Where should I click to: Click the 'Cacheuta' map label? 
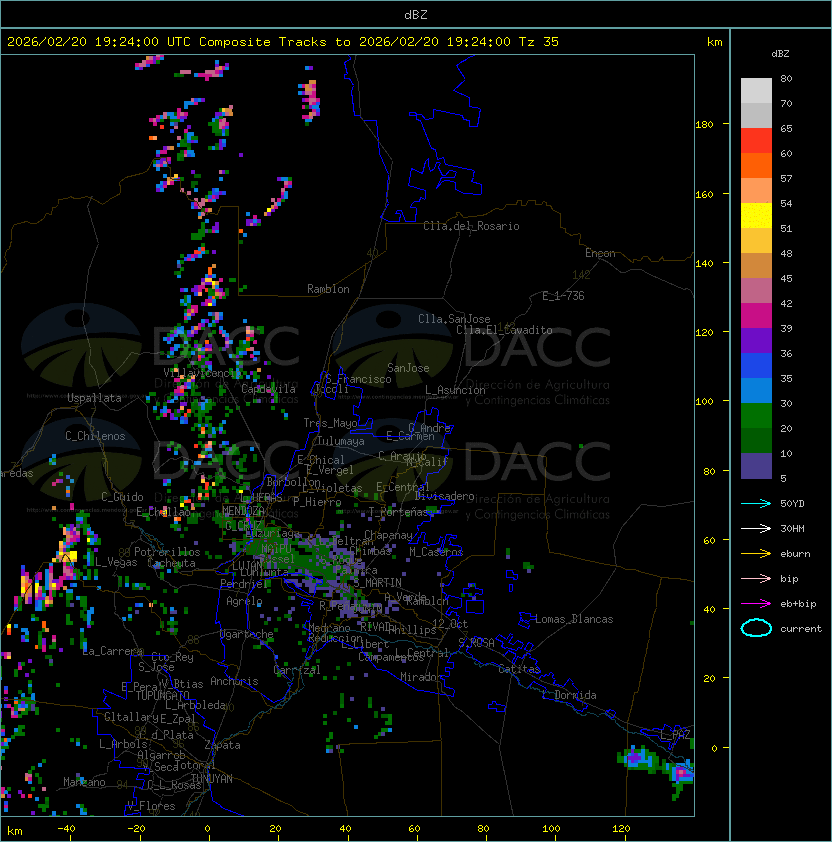pyautogui.click(x=171, y=563)
